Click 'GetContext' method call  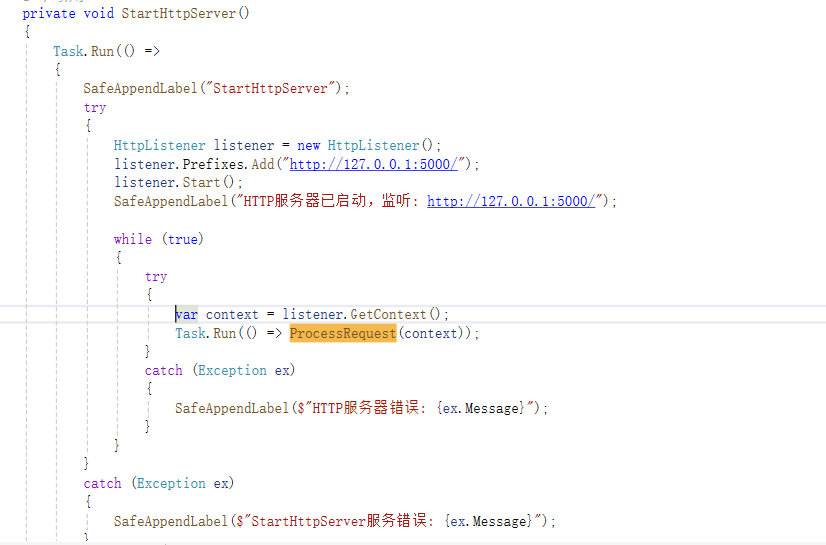pos(388,314)
